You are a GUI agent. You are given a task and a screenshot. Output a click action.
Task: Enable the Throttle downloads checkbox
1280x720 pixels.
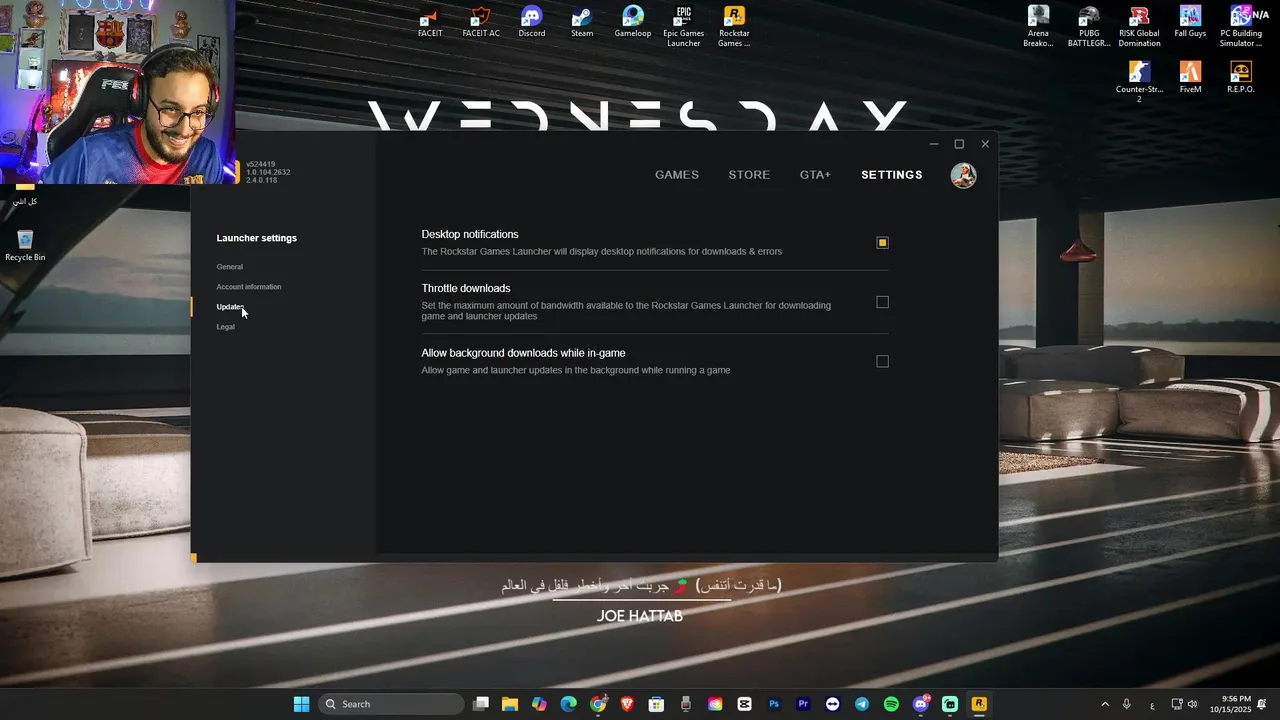(x=882, y=302)
